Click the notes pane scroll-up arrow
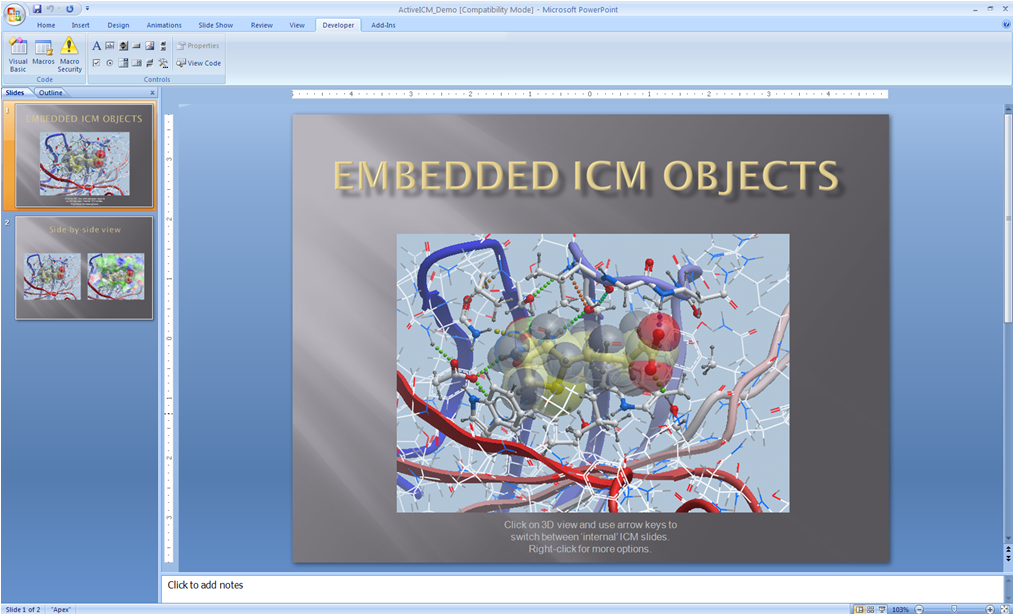This screenshot has height=615, width=1014. coord(1008,580)
